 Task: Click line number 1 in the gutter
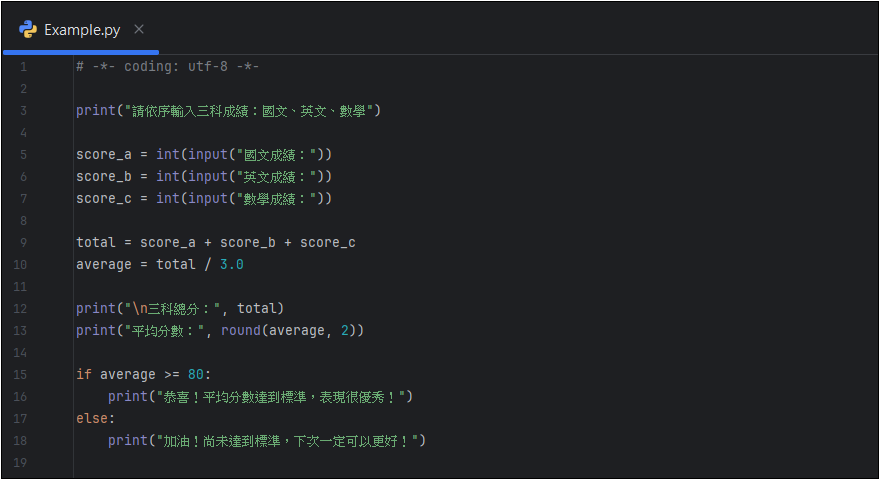coord(23,67)
